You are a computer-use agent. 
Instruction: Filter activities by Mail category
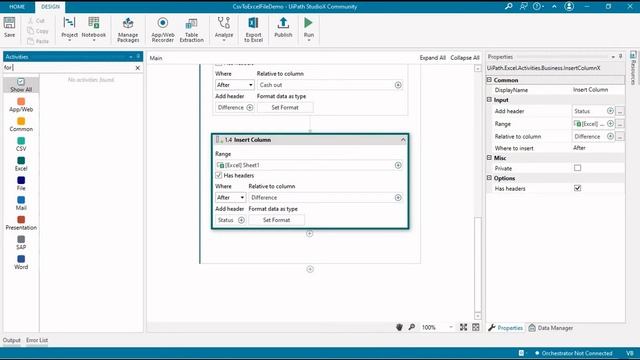21,203
